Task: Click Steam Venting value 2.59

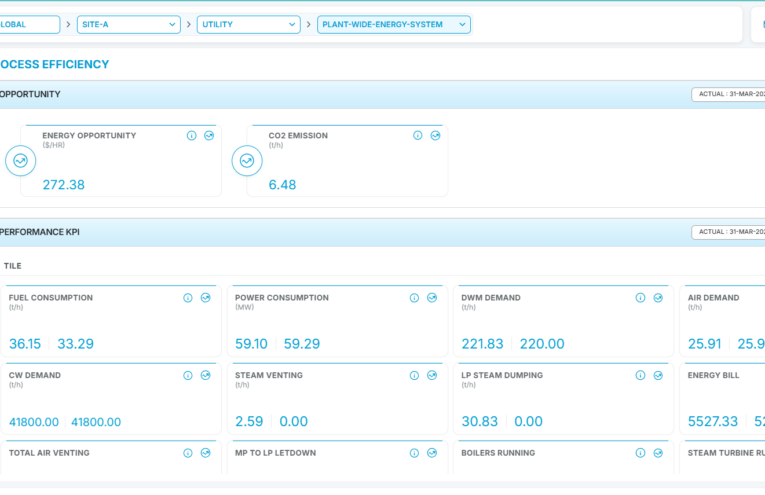Action: pos(249,421)
